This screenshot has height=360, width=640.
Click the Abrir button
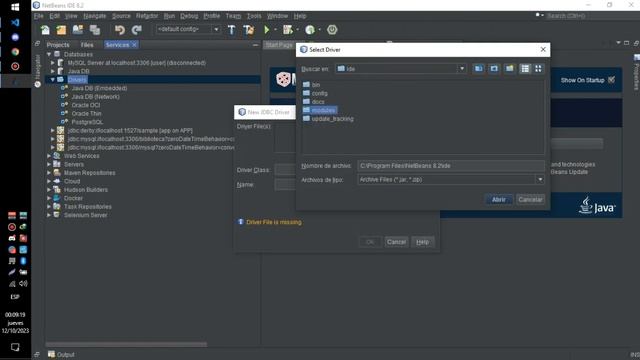pyautogui.click(x=498, y=200)
